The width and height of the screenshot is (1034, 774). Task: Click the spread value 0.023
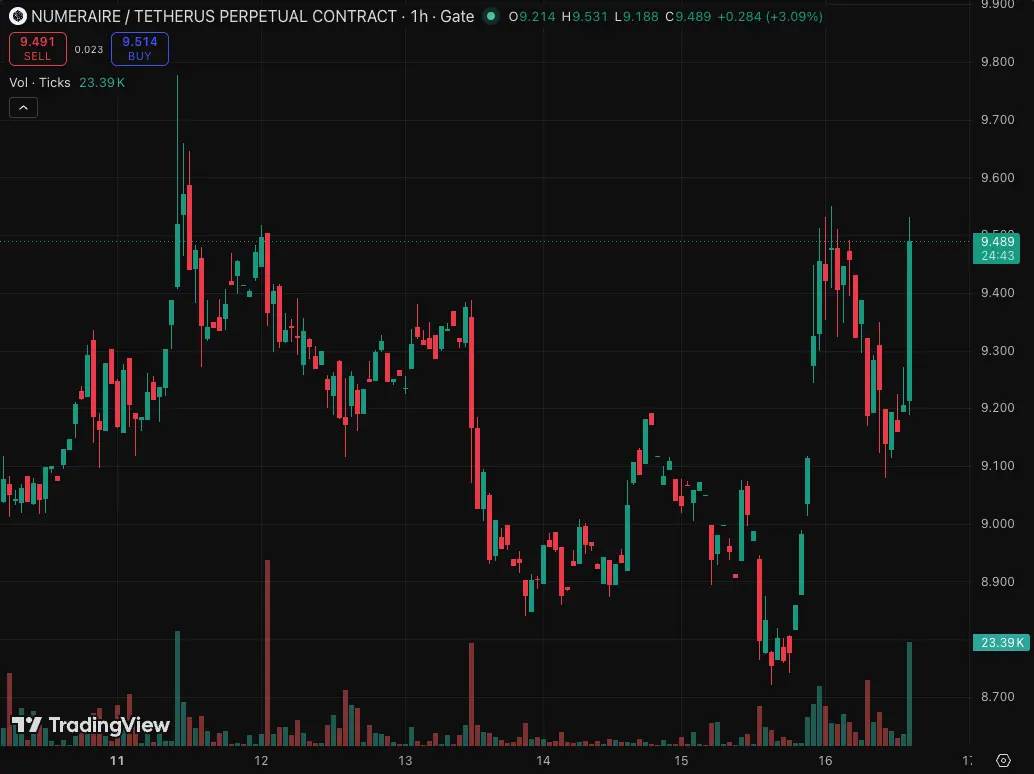89,49
